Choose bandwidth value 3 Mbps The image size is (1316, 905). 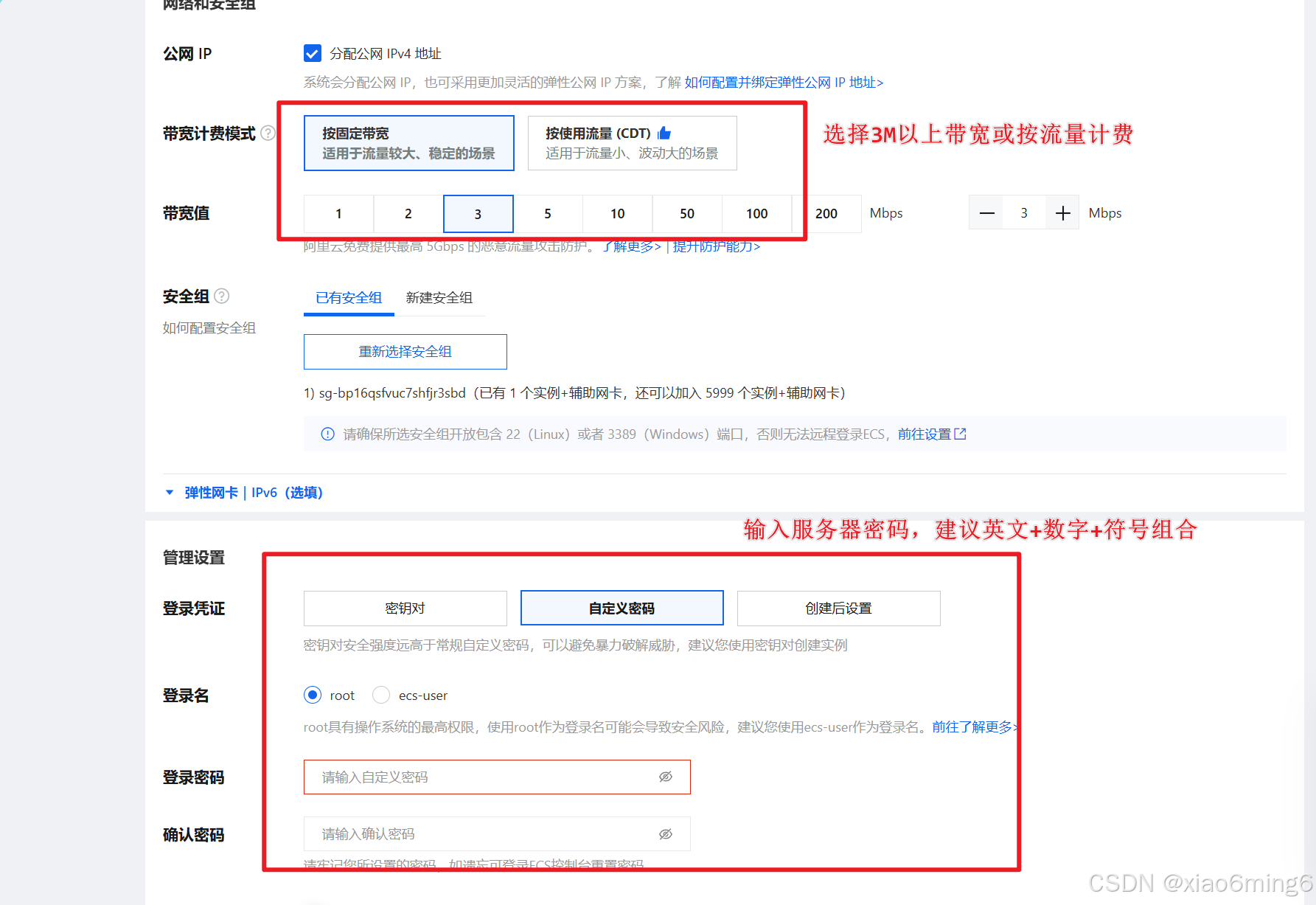tap(478, 214)
